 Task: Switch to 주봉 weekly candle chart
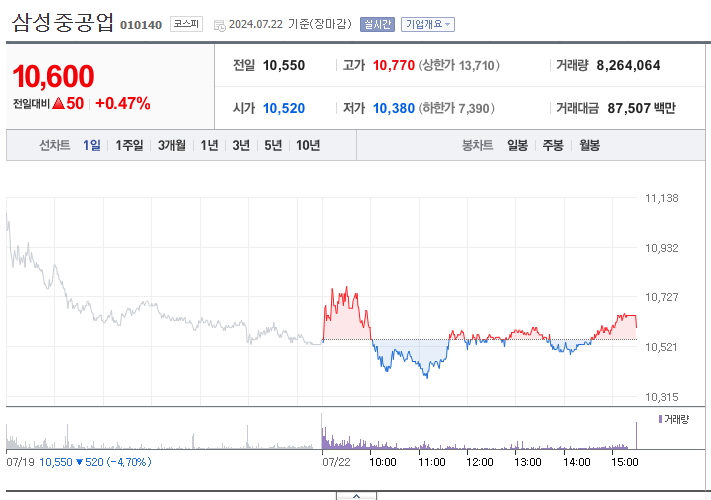pos(553,145)
